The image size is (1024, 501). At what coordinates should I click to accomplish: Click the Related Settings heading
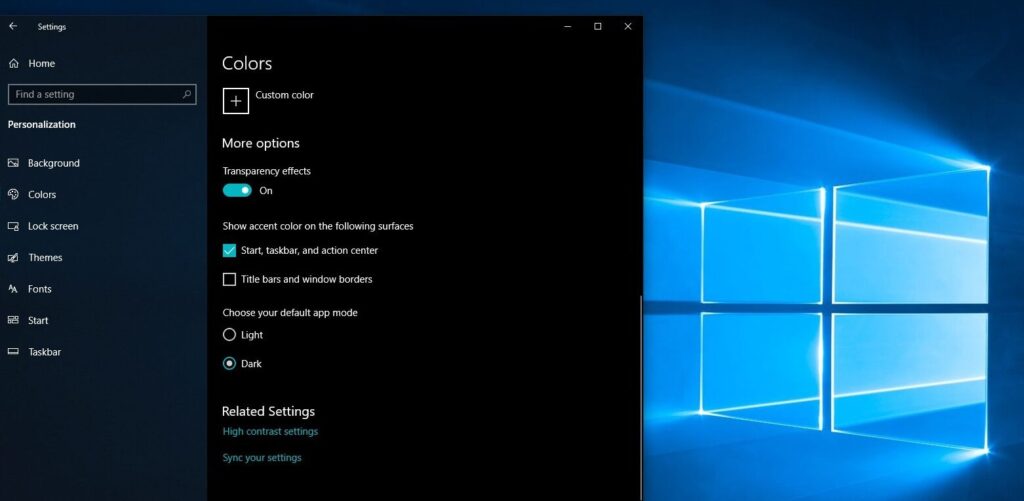pyautogui.click(x=268, y=411)
